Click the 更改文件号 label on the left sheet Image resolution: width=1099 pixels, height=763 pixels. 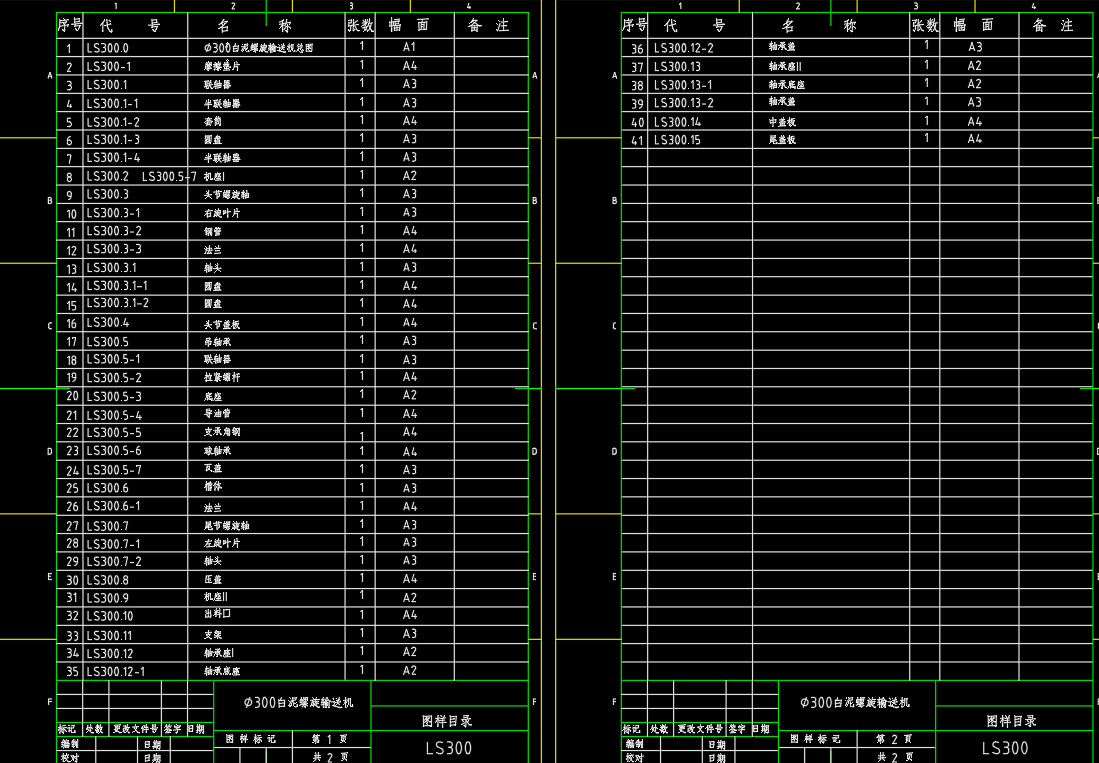tap(134, 729)
